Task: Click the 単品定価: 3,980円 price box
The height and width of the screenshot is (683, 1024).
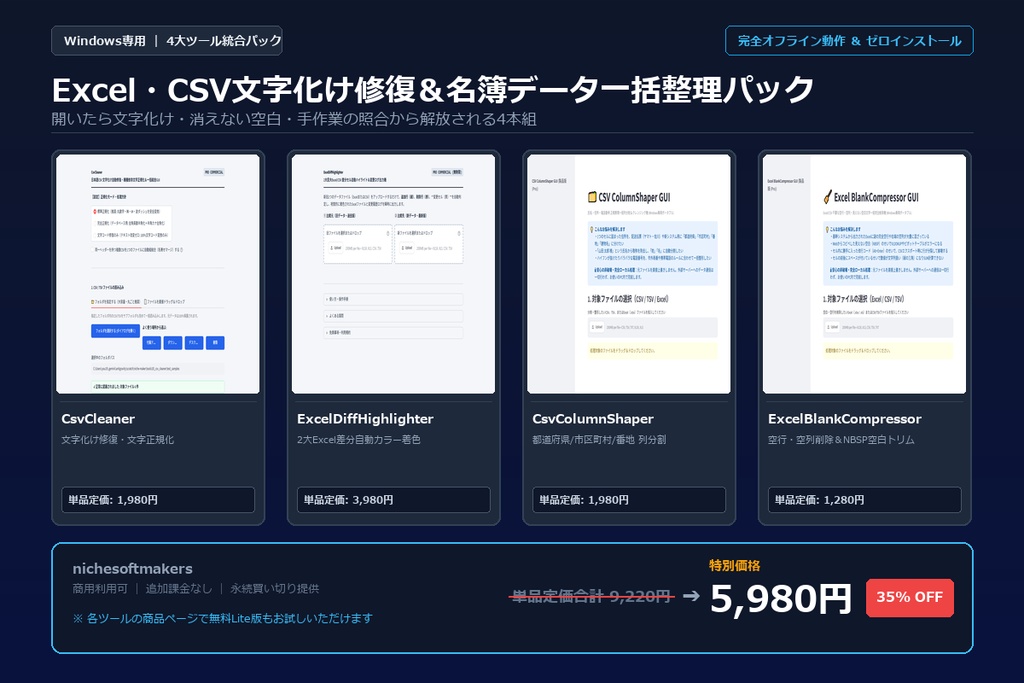Action: pos(393,500)
